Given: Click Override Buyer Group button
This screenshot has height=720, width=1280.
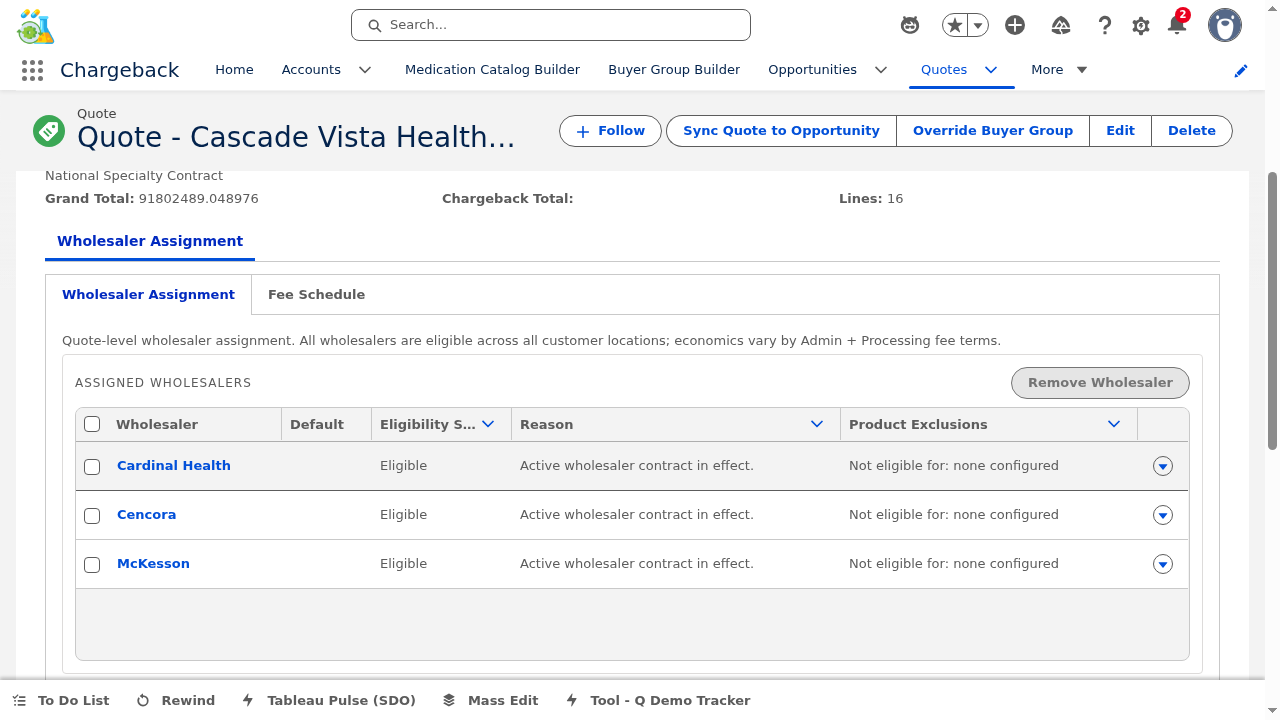Looking at the screenshot, I should click(x=993, y=131).
